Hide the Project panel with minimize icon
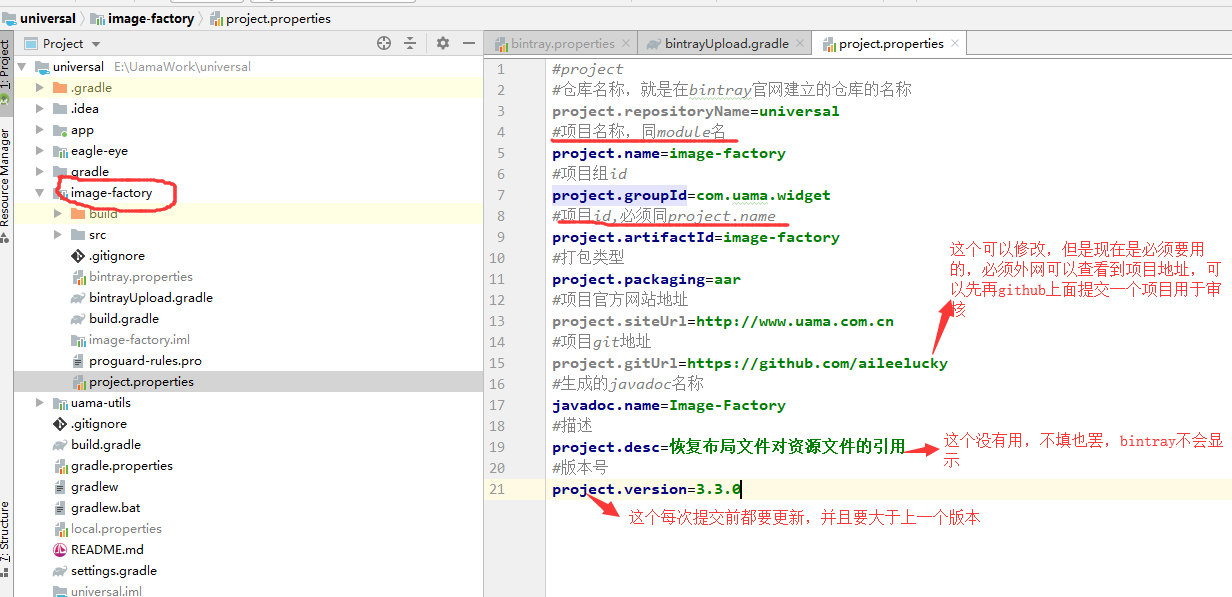The image size is (1232, 597). tap(469, 43)
